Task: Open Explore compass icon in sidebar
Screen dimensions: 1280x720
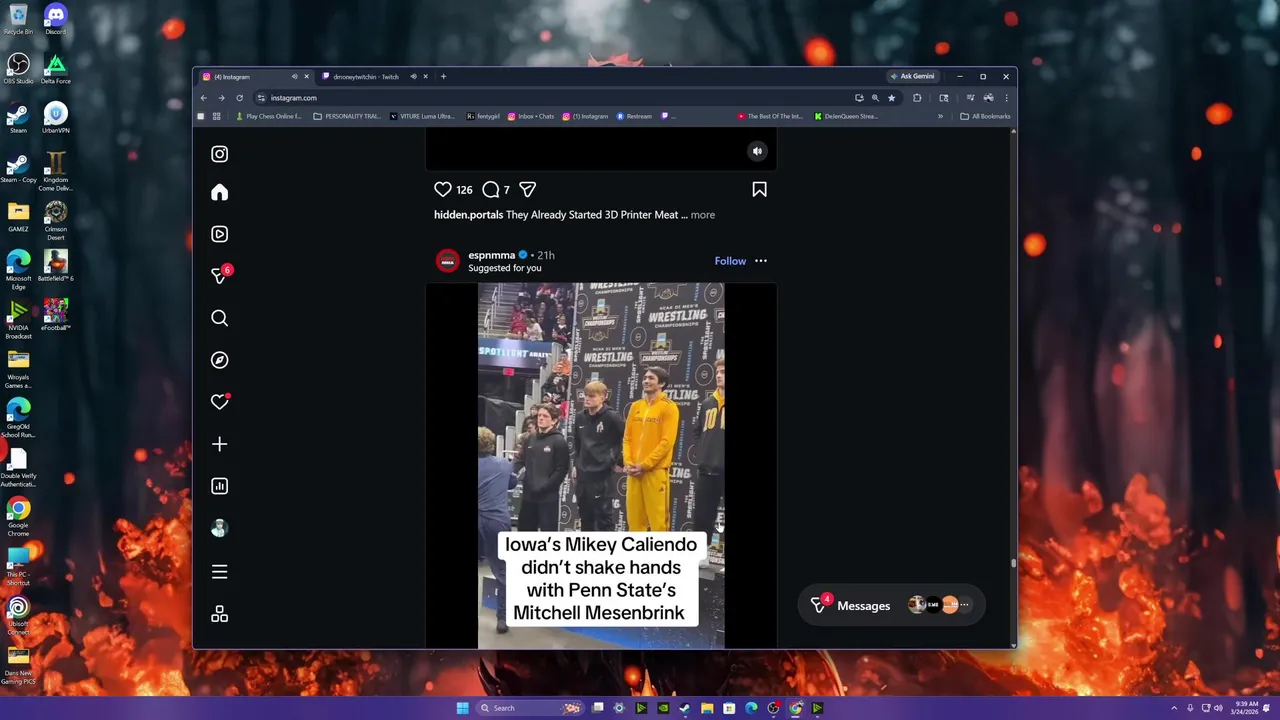Action: click(219, 360)
